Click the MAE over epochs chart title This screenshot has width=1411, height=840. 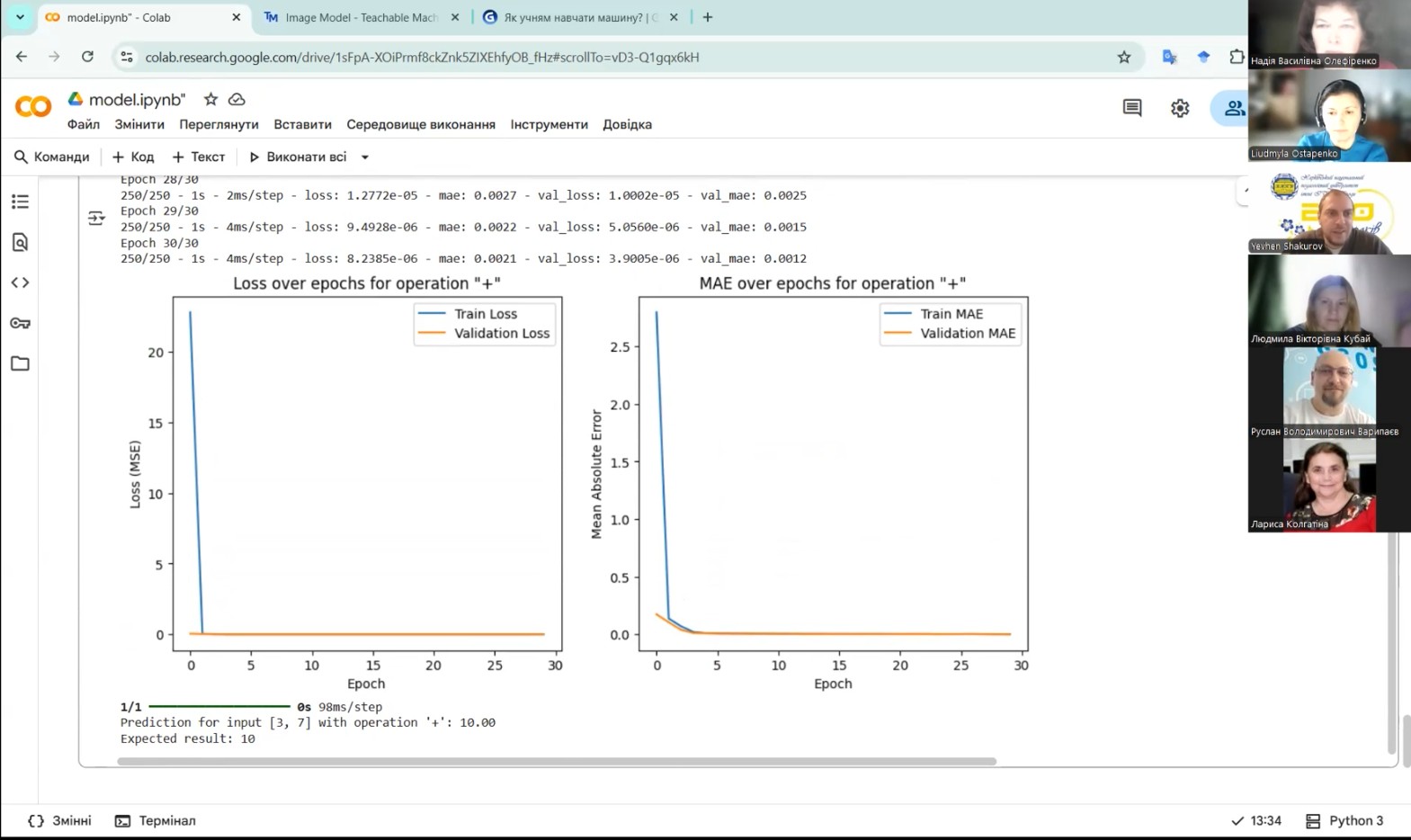click(833, 283)
